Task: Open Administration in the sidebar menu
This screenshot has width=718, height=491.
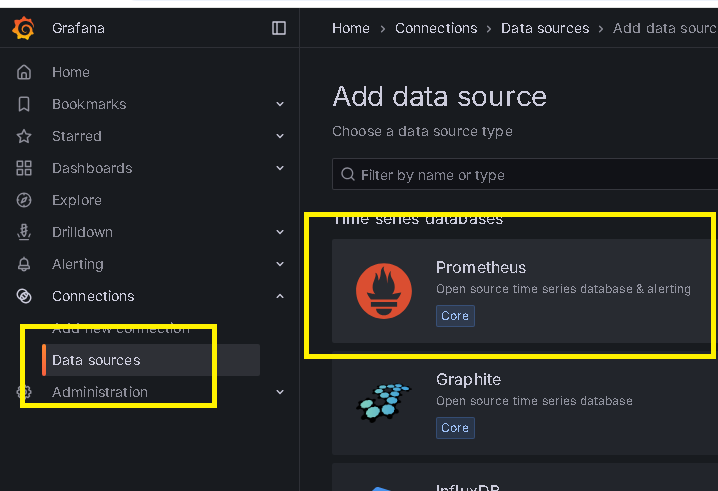Action: [x=100, y=392]
